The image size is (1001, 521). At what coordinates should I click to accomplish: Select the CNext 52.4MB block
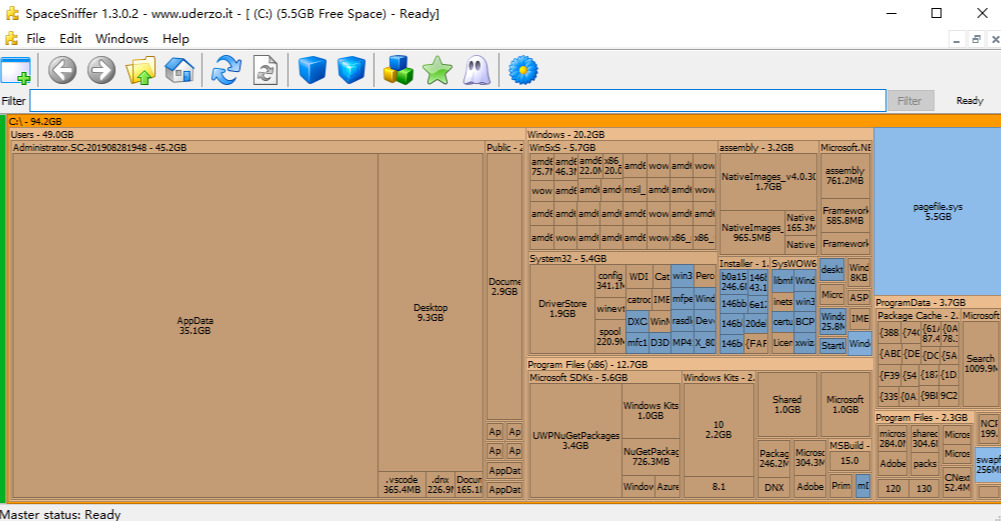pyautogui.click(x=957, y=483)
